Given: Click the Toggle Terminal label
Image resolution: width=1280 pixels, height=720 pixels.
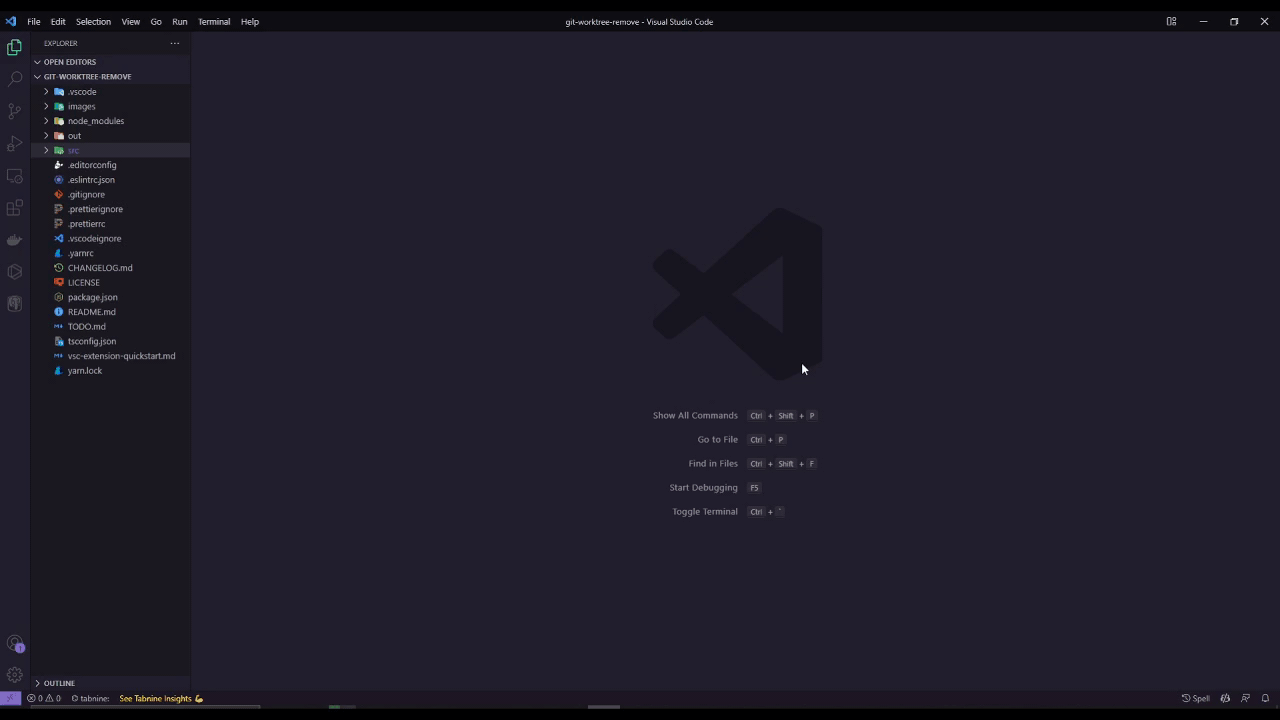Looking at the screenshot, I should tap(705, 511).
